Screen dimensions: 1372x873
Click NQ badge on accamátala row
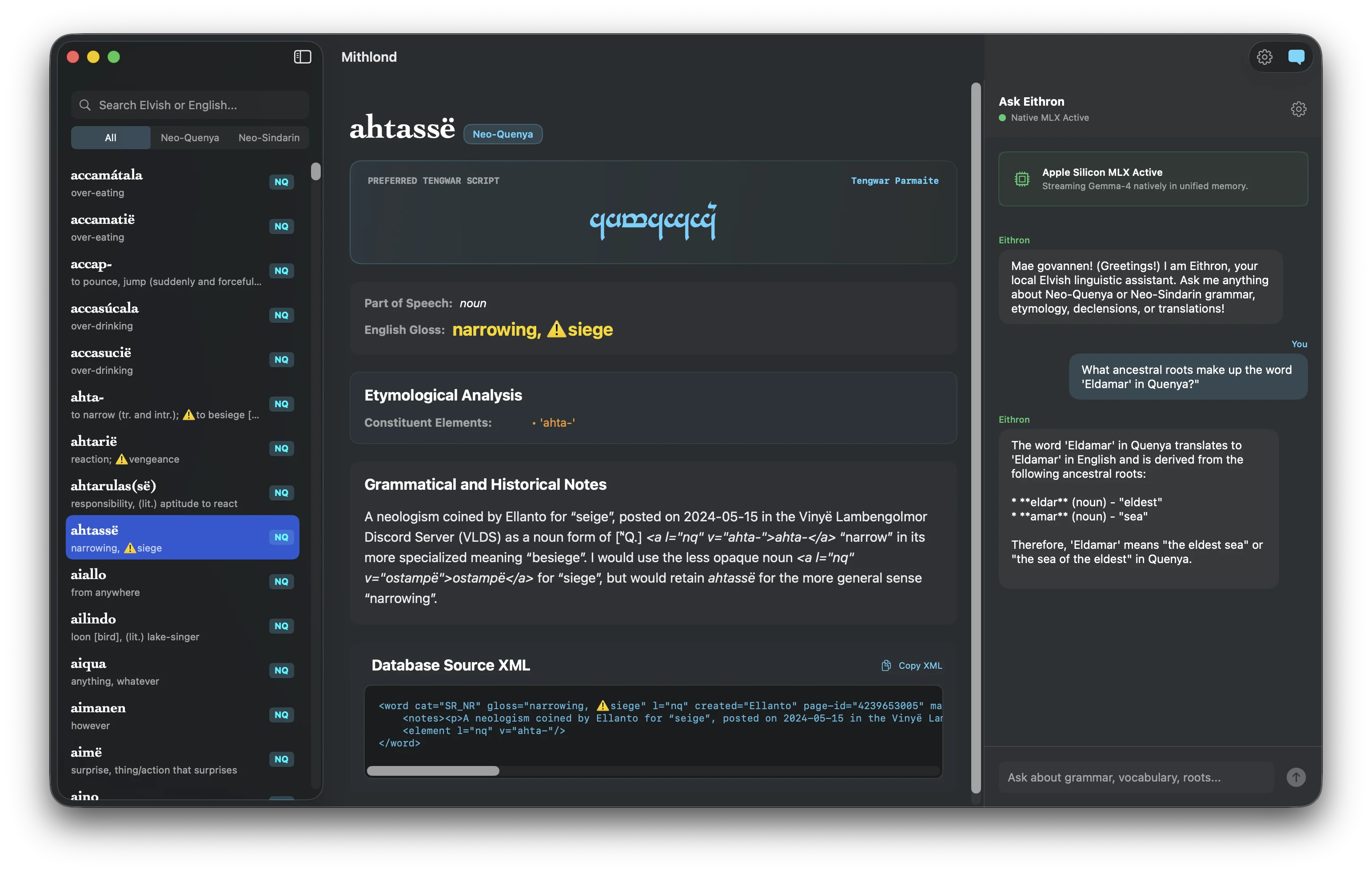(281, 182)
